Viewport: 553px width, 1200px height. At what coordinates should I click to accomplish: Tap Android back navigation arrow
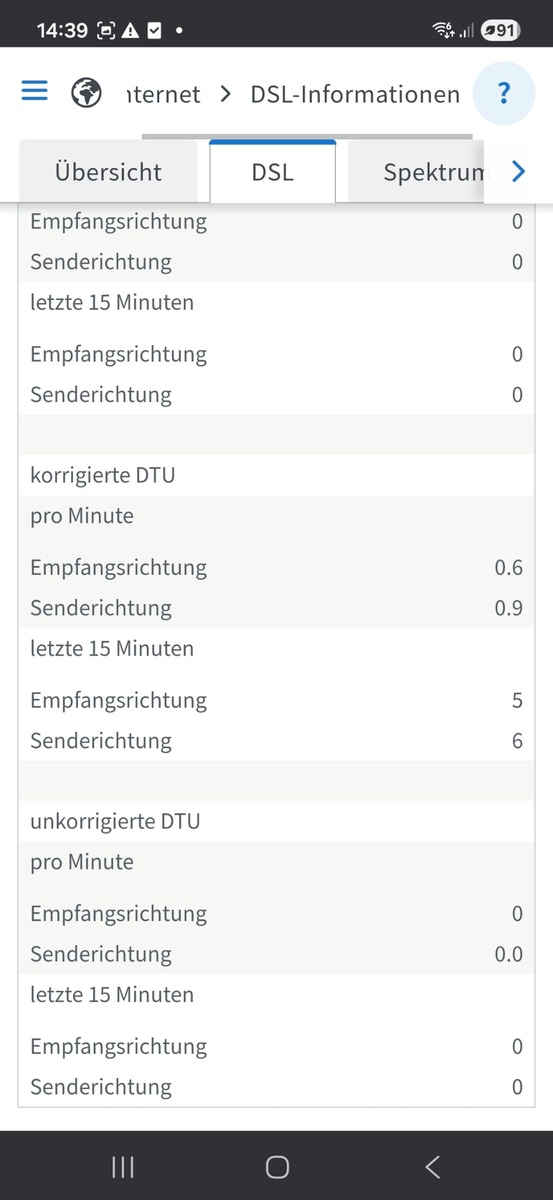click(x=432, y=1166)
